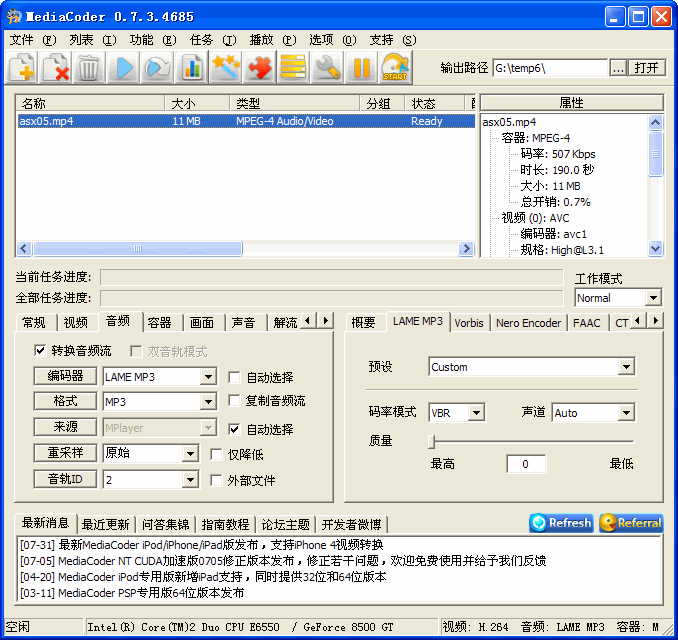Click the output path input field
The width and height of the screenshot is (678, 640).
coord(550,68)
